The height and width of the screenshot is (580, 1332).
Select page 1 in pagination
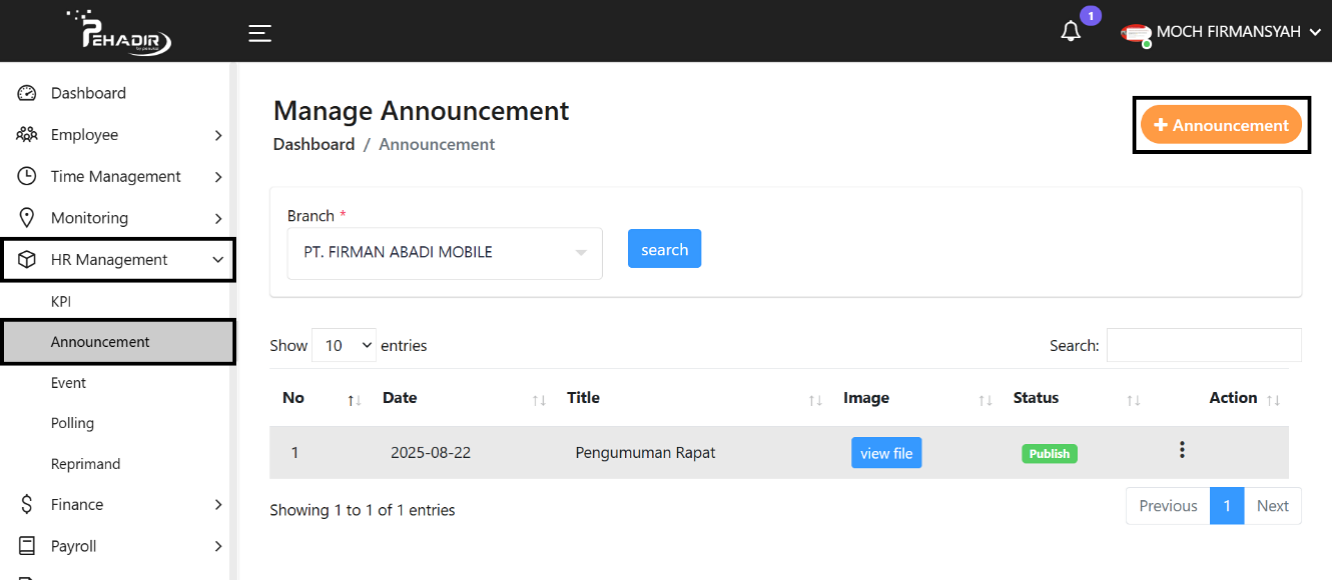pyautogui.click(x=1227, y=505)
